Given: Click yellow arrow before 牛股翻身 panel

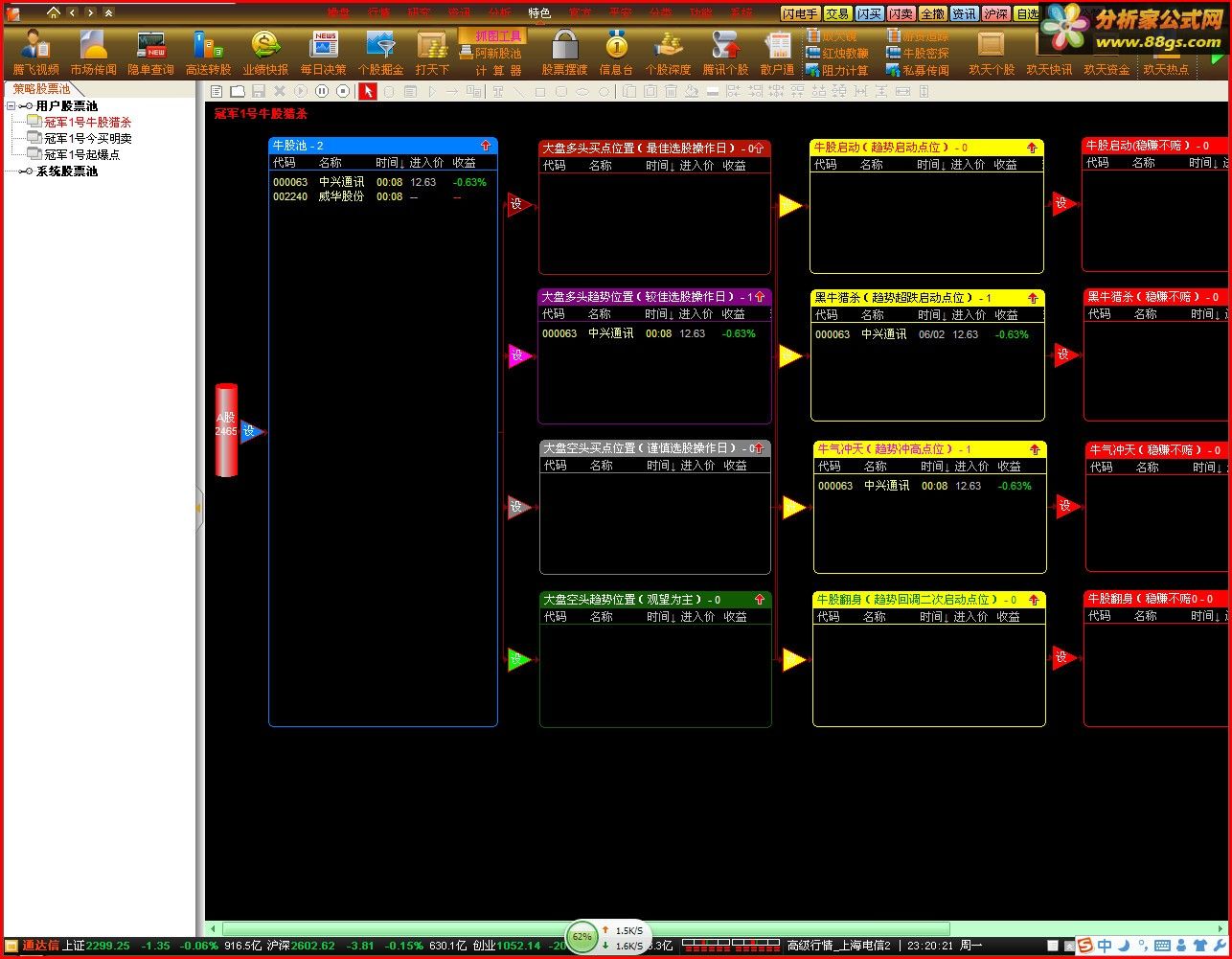Looking at the screenshot, I should click(793, 659).
